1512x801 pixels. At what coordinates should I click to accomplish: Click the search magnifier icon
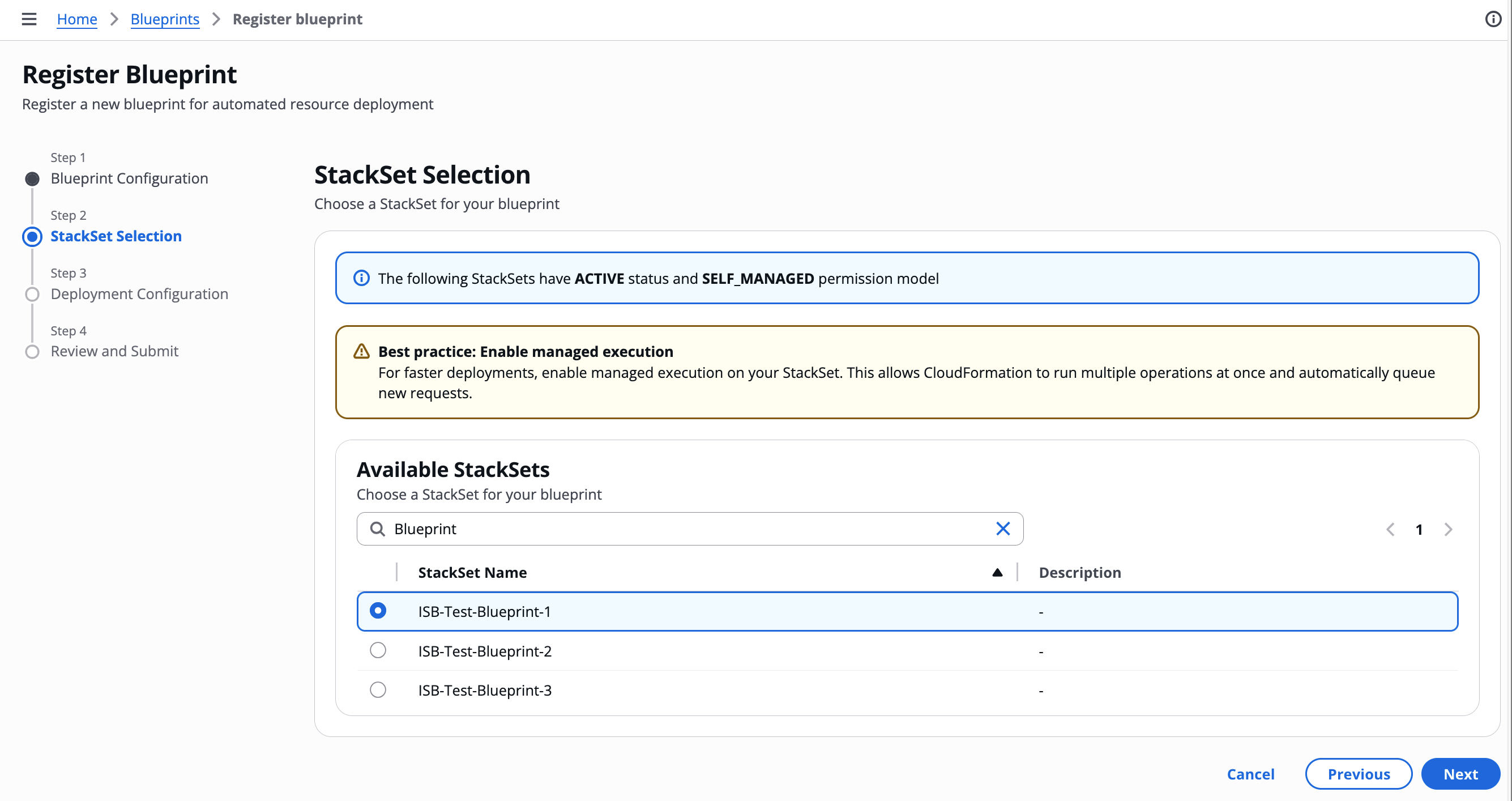378,529
